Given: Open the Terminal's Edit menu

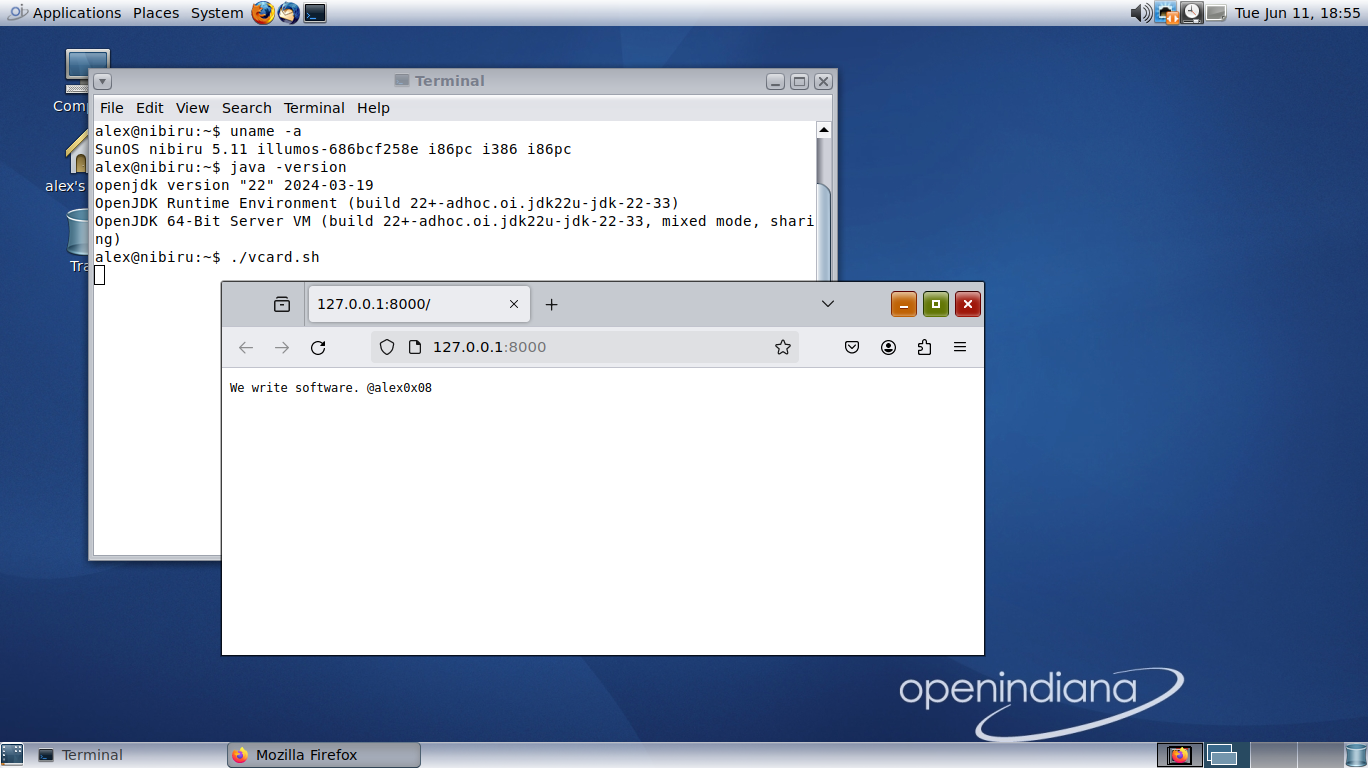Looking at the screenshot, I should [x=150, y=108].
